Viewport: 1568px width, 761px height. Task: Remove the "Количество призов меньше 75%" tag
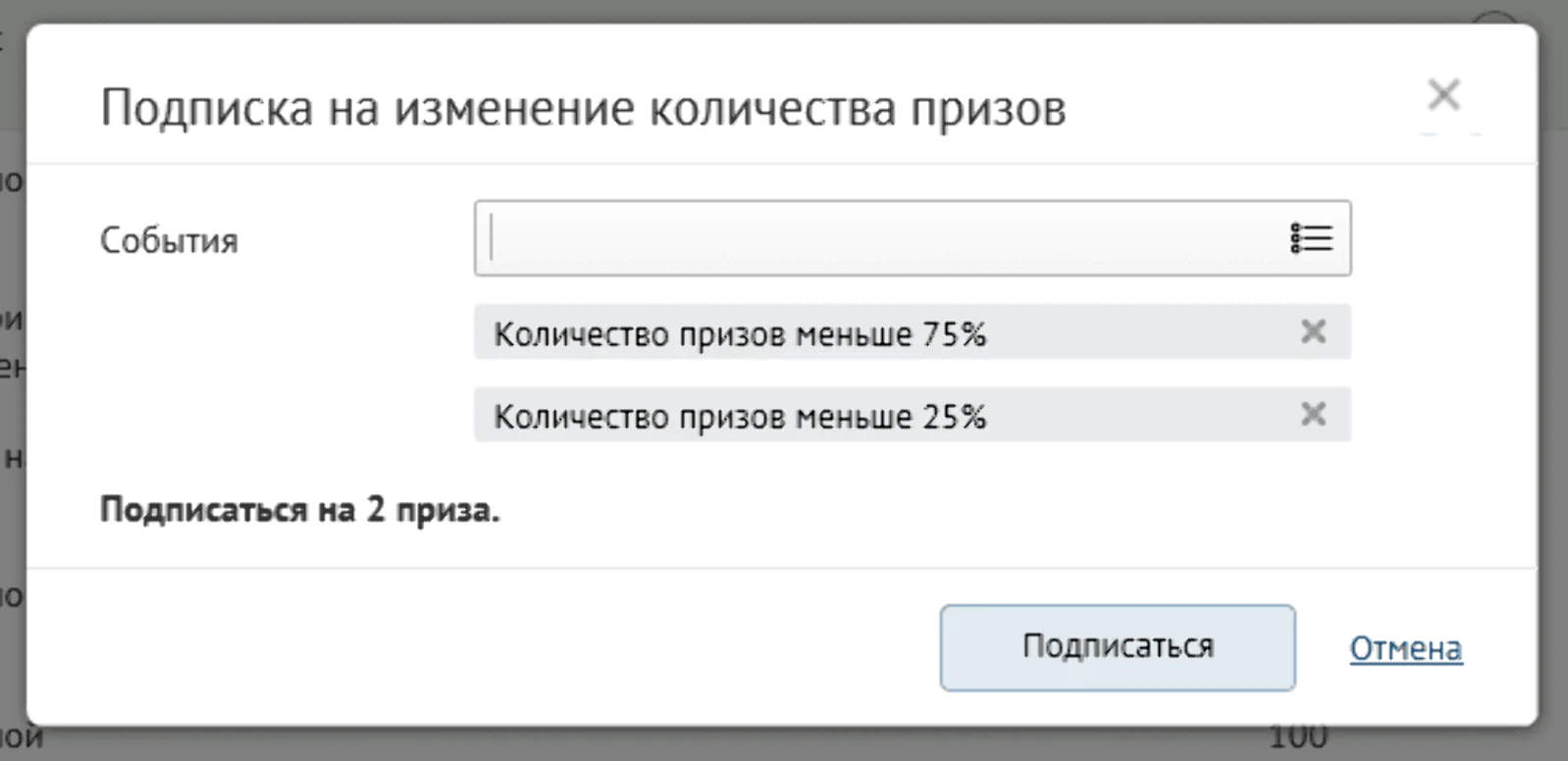coord(1313,332)
